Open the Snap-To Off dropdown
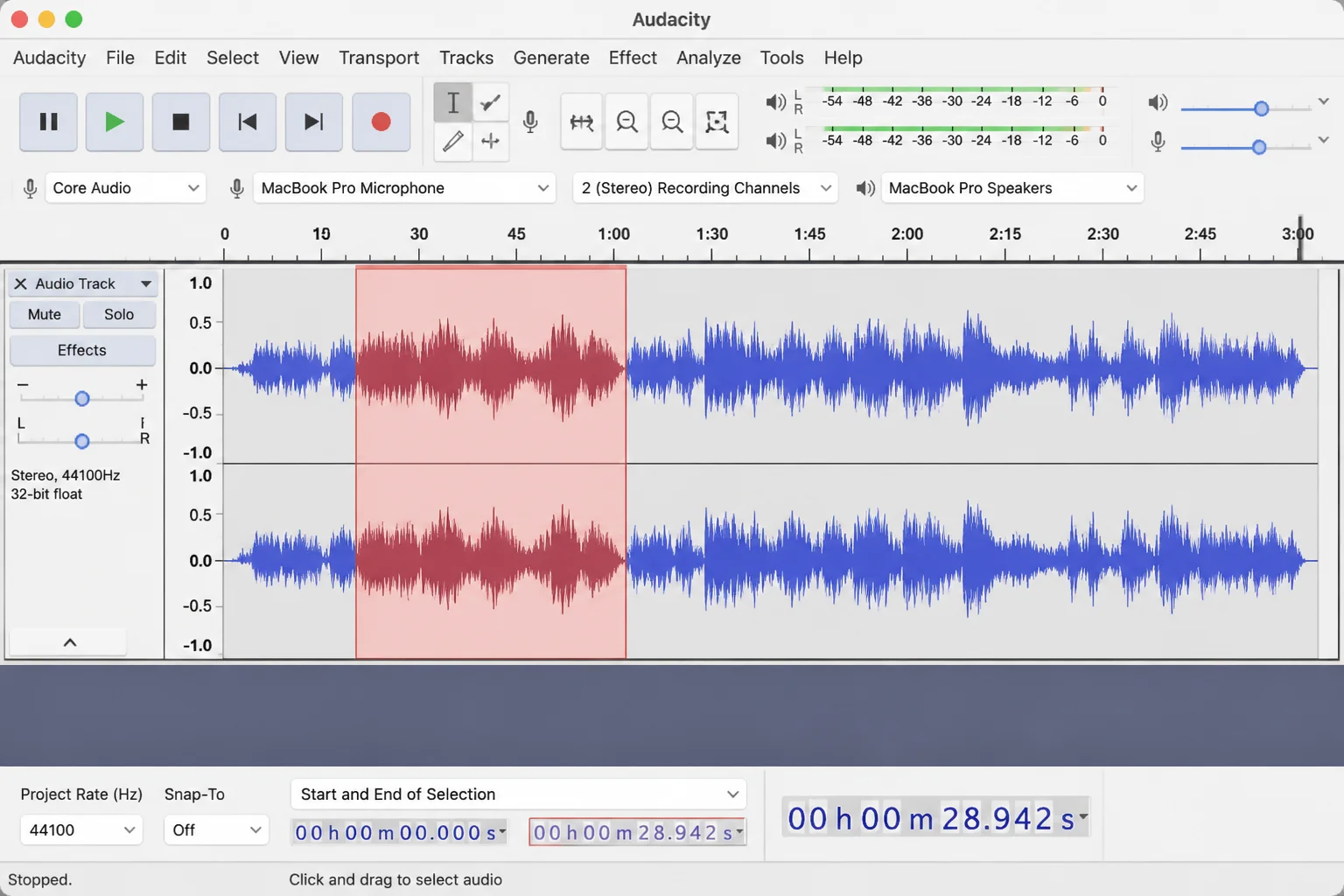This screenshot has height=896, width=1344. pyautogui.click(x=215, y=829)
